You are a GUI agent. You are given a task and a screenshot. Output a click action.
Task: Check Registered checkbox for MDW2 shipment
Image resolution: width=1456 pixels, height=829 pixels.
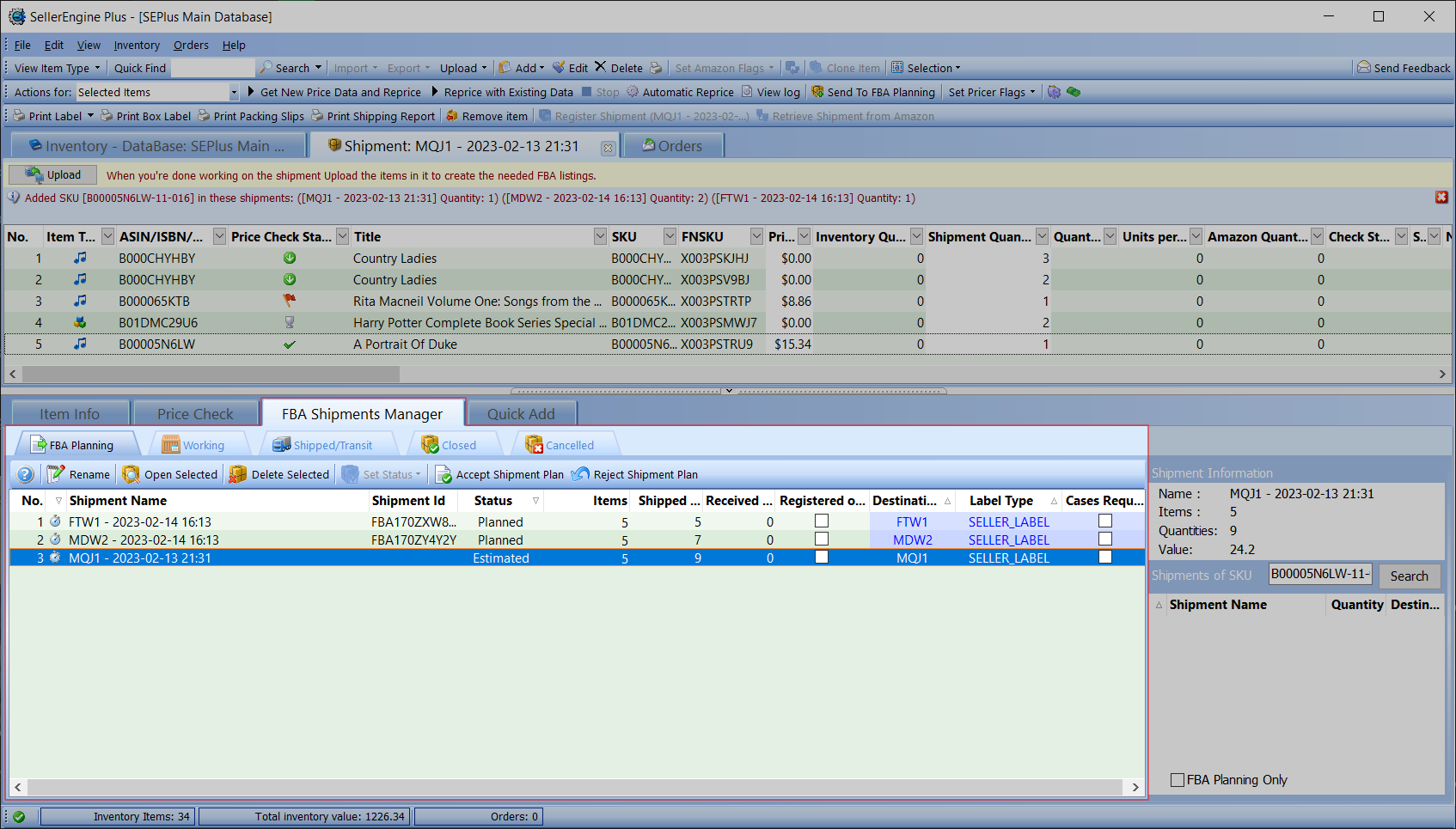point(822,539)
